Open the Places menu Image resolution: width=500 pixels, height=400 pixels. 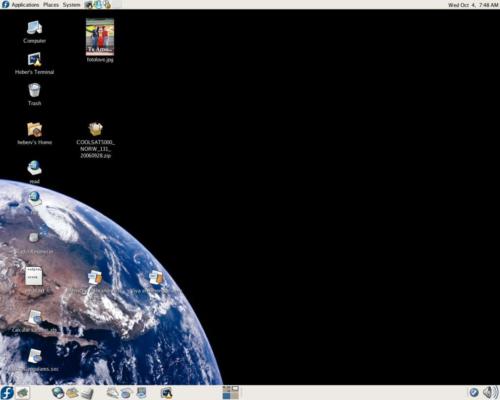[51, 5]
